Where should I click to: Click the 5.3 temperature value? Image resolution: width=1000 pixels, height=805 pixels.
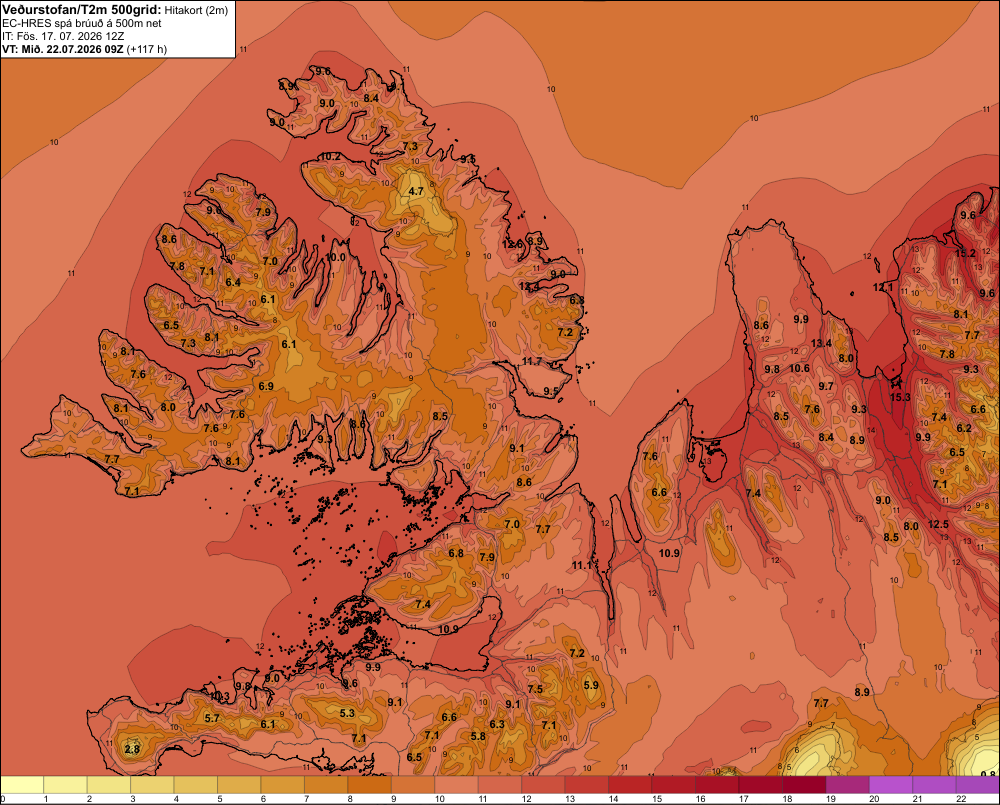coord(347,713)
